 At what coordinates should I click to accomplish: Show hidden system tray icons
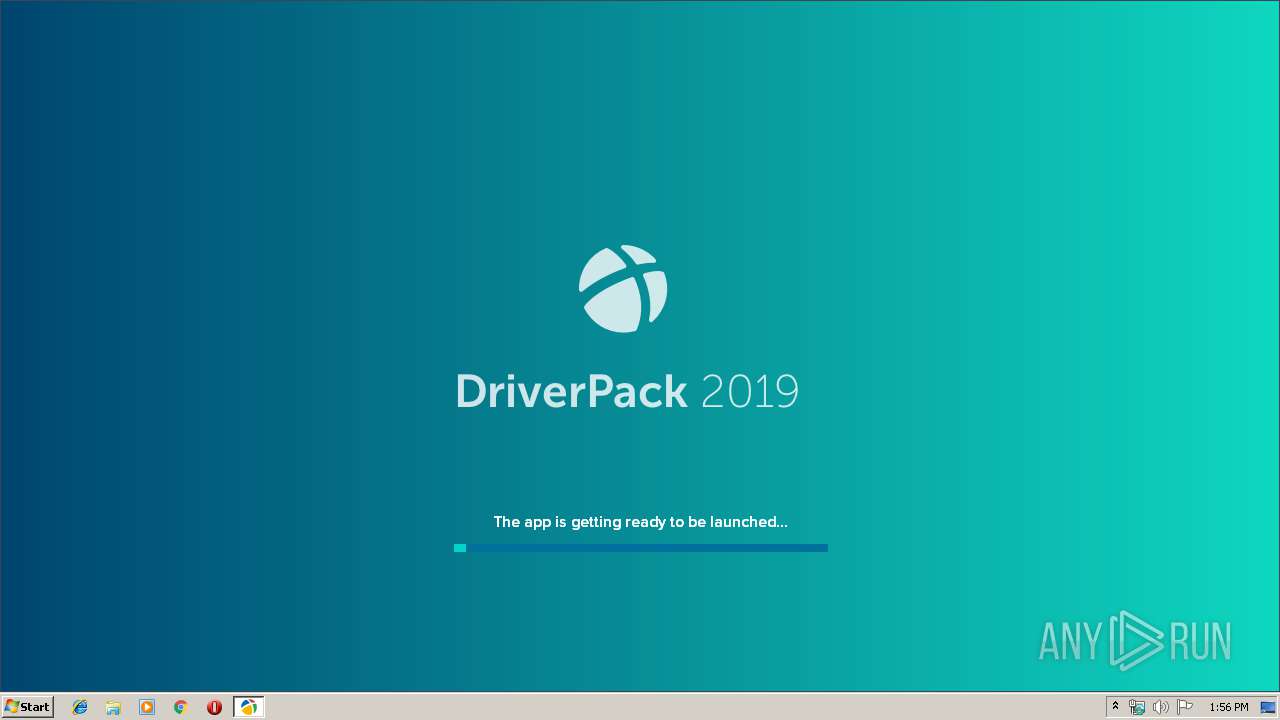click(1115, 707)
